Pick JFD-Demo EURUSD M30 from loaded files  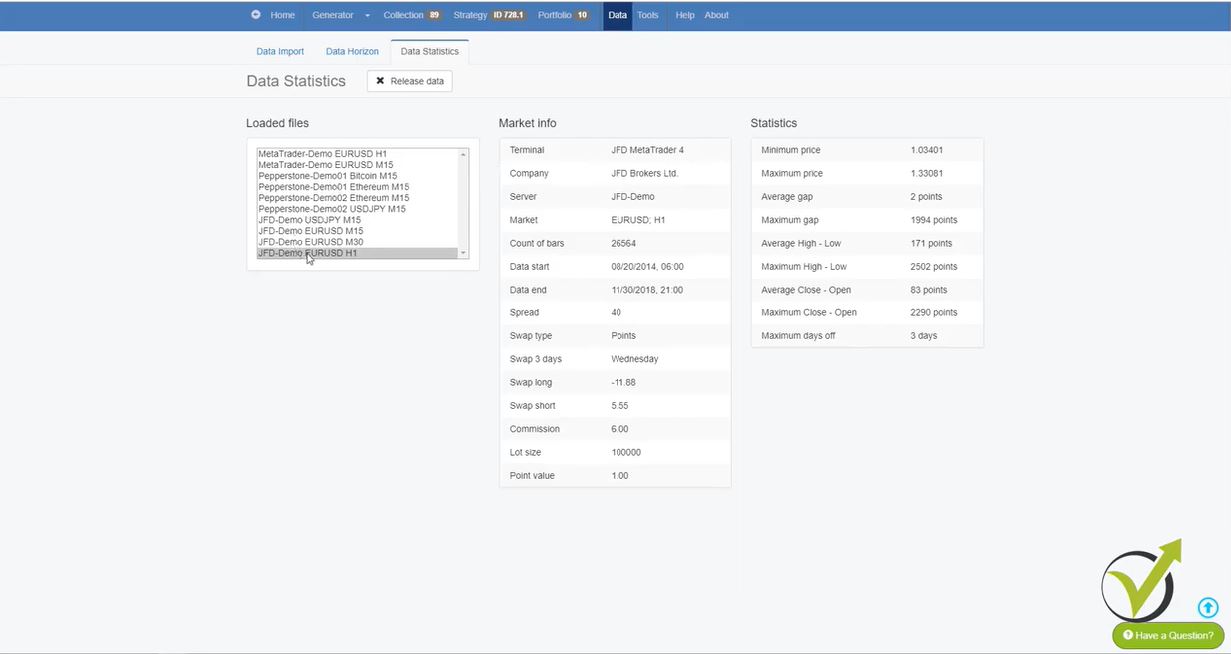tap(310, 242)
